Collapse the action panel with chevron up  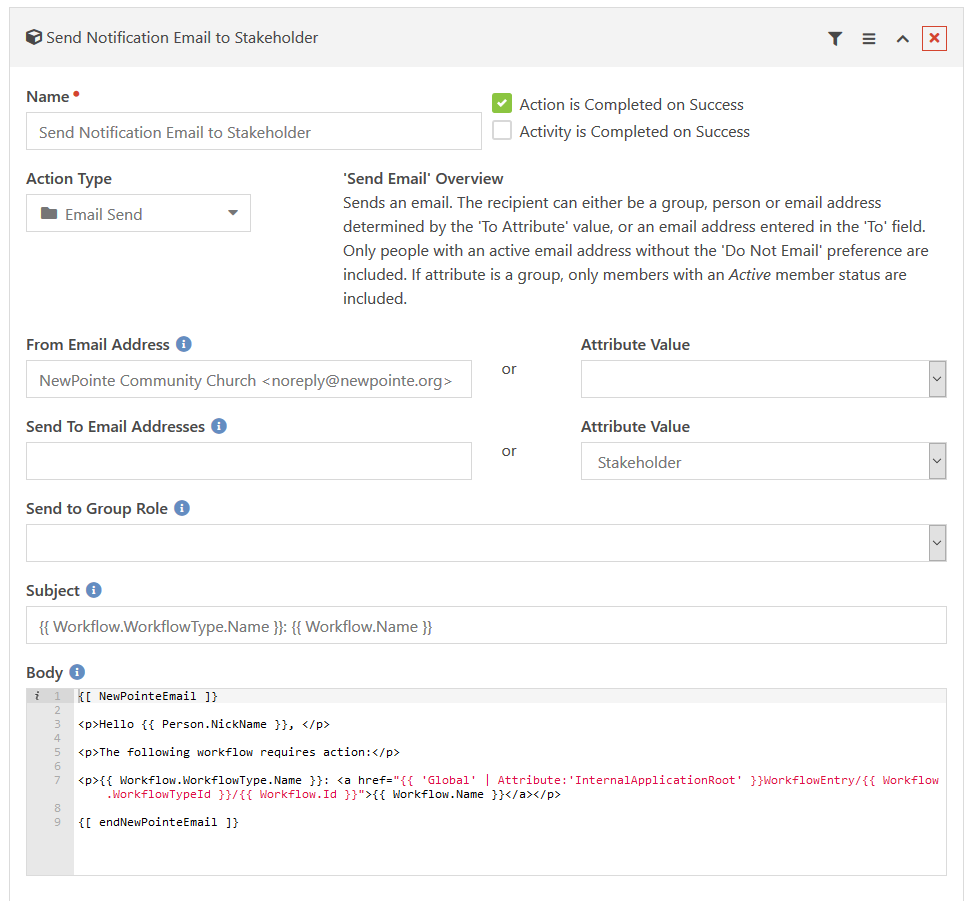(903, 39)
